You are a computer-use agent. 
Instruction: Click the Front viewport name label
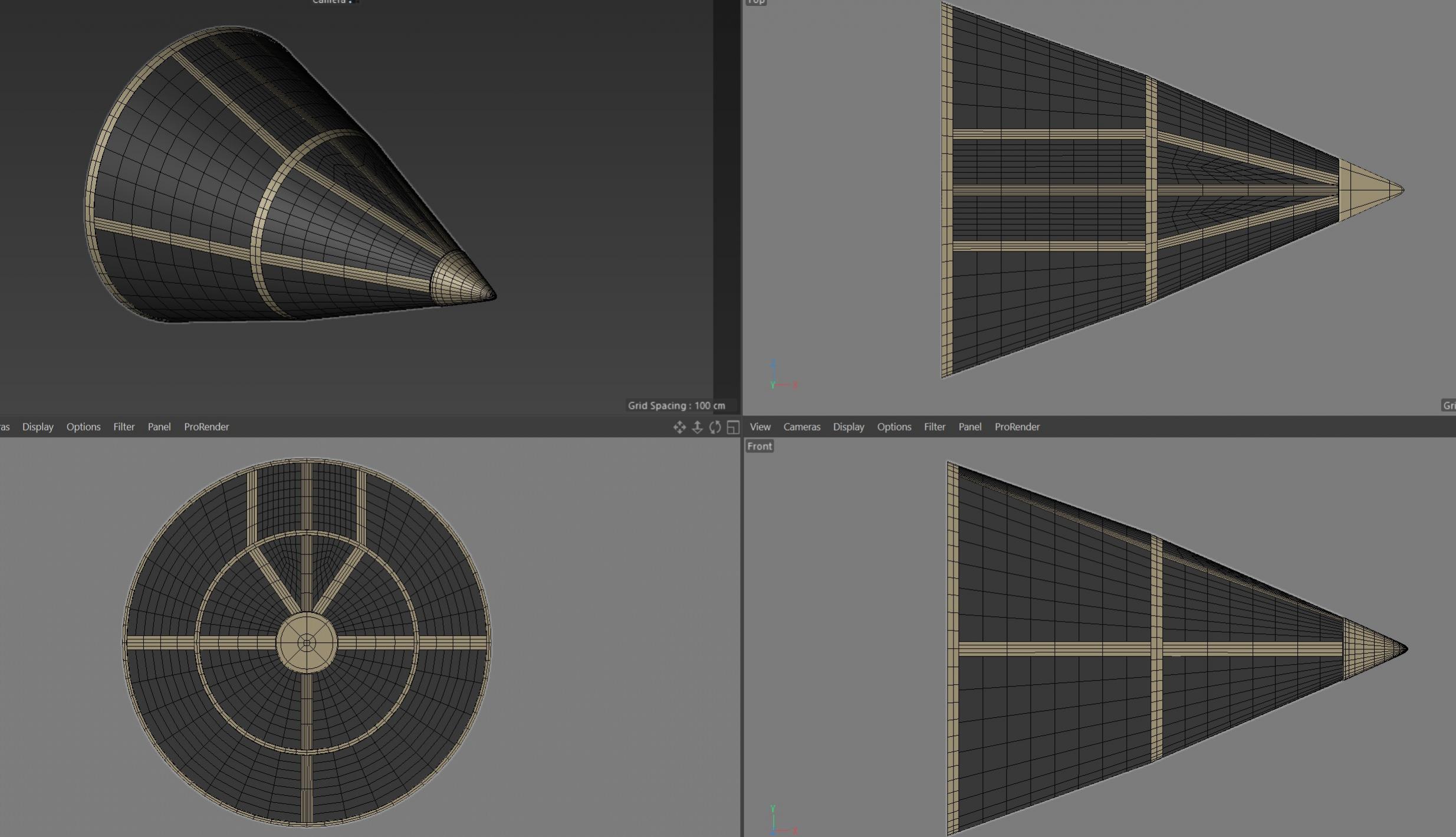(x=759, y=446)
